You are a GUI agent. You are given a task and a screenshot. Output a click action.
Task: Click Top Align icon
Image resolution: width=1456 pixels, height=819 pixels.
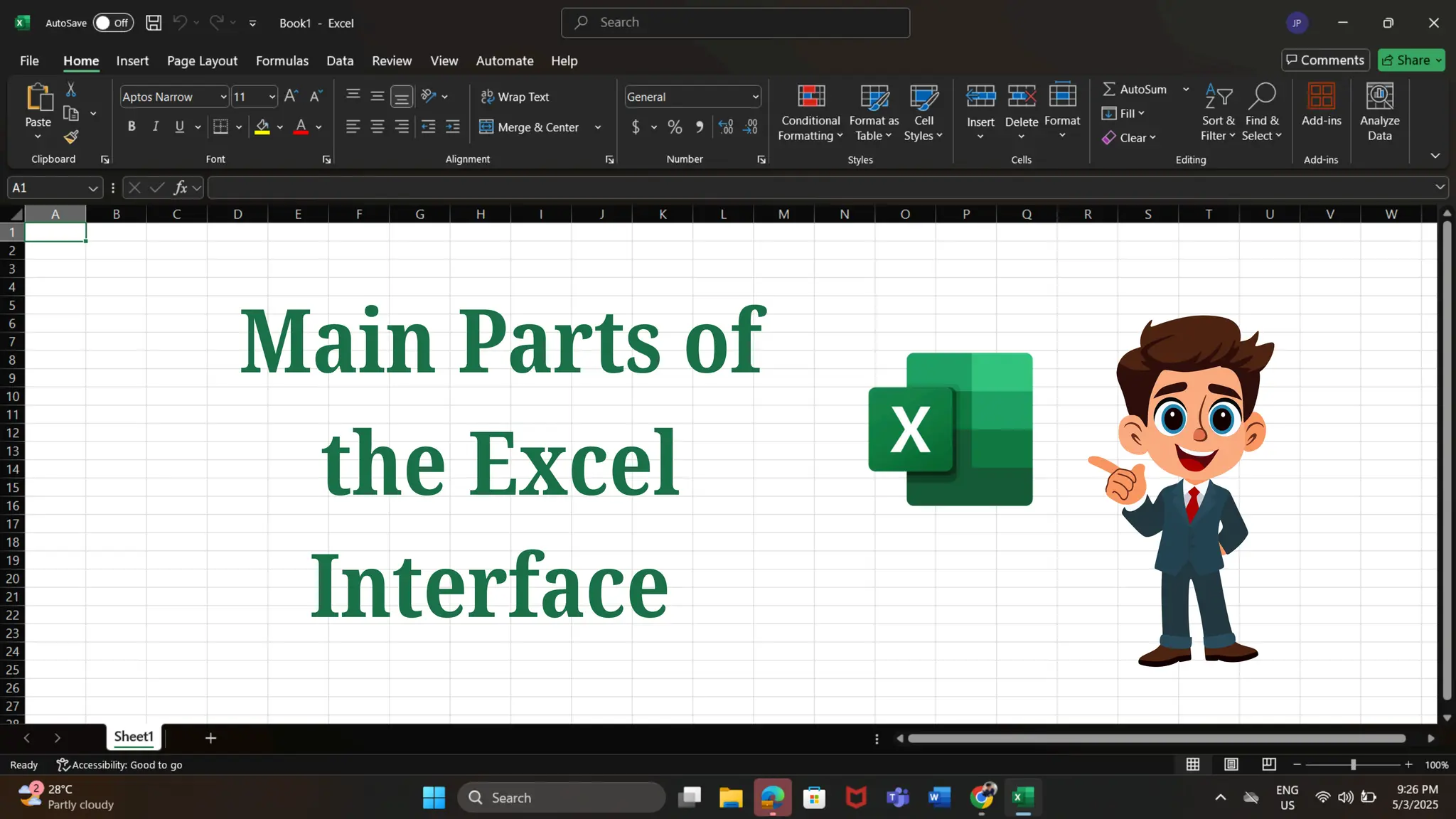coord(353,96)
